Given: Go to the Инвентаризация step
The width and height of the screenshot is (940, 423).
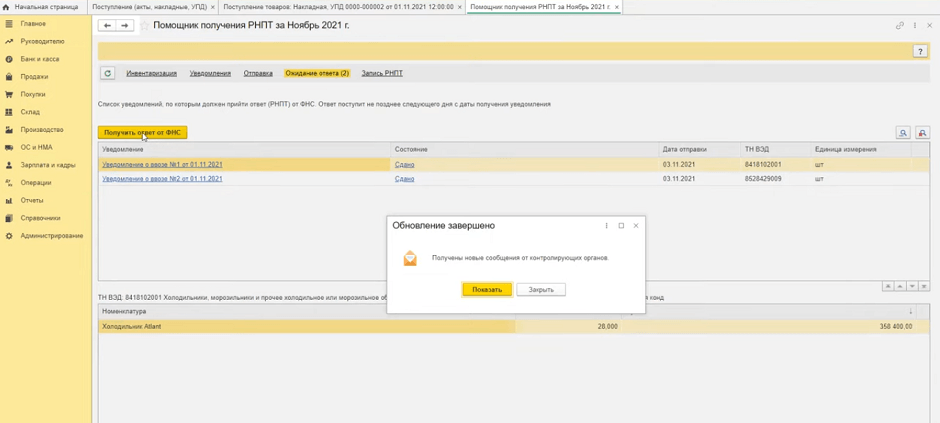Looking at the screenshot, I should tap(151, 73).
